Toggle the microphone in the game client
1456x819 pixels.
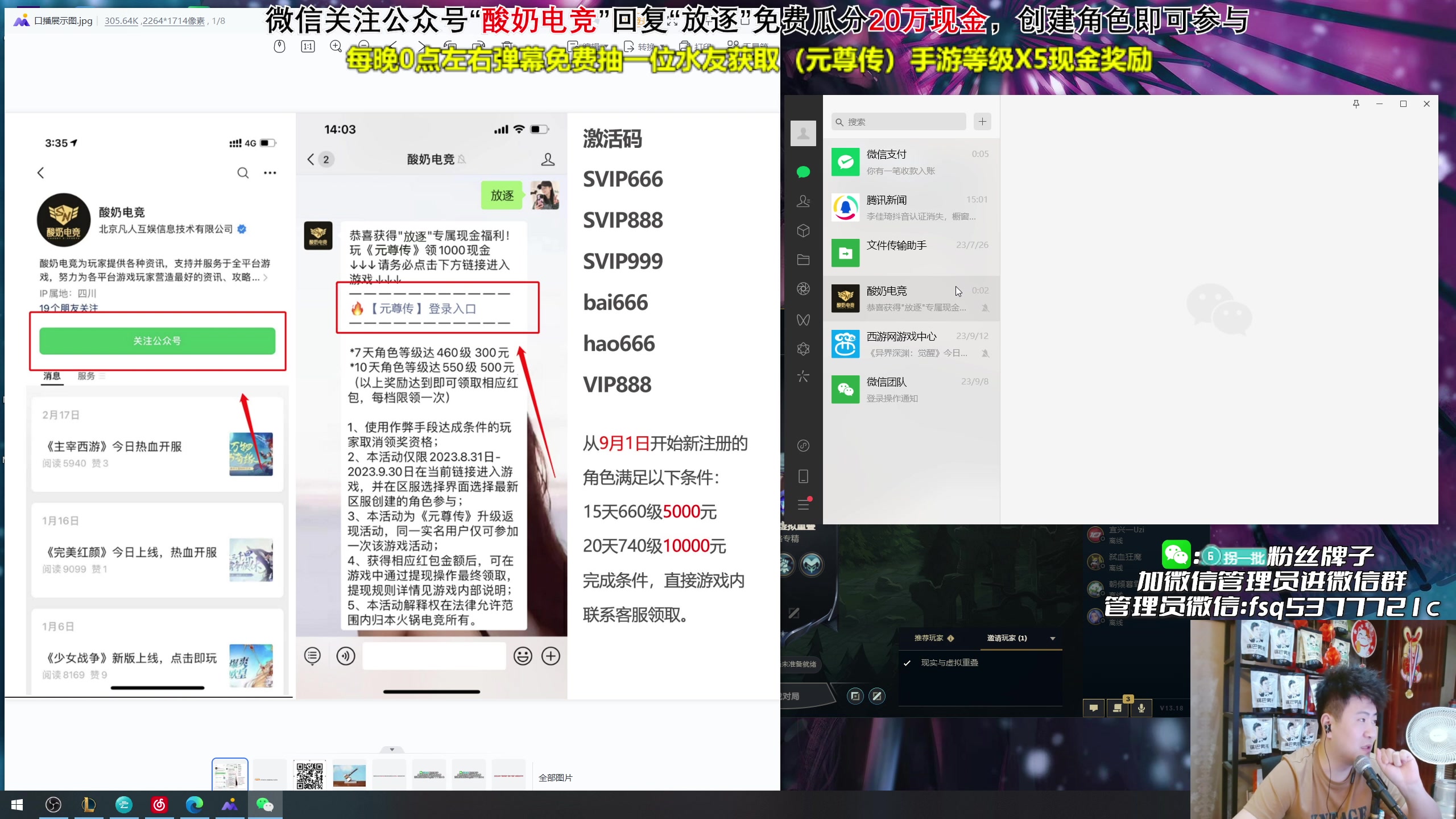pos(1141,708)
